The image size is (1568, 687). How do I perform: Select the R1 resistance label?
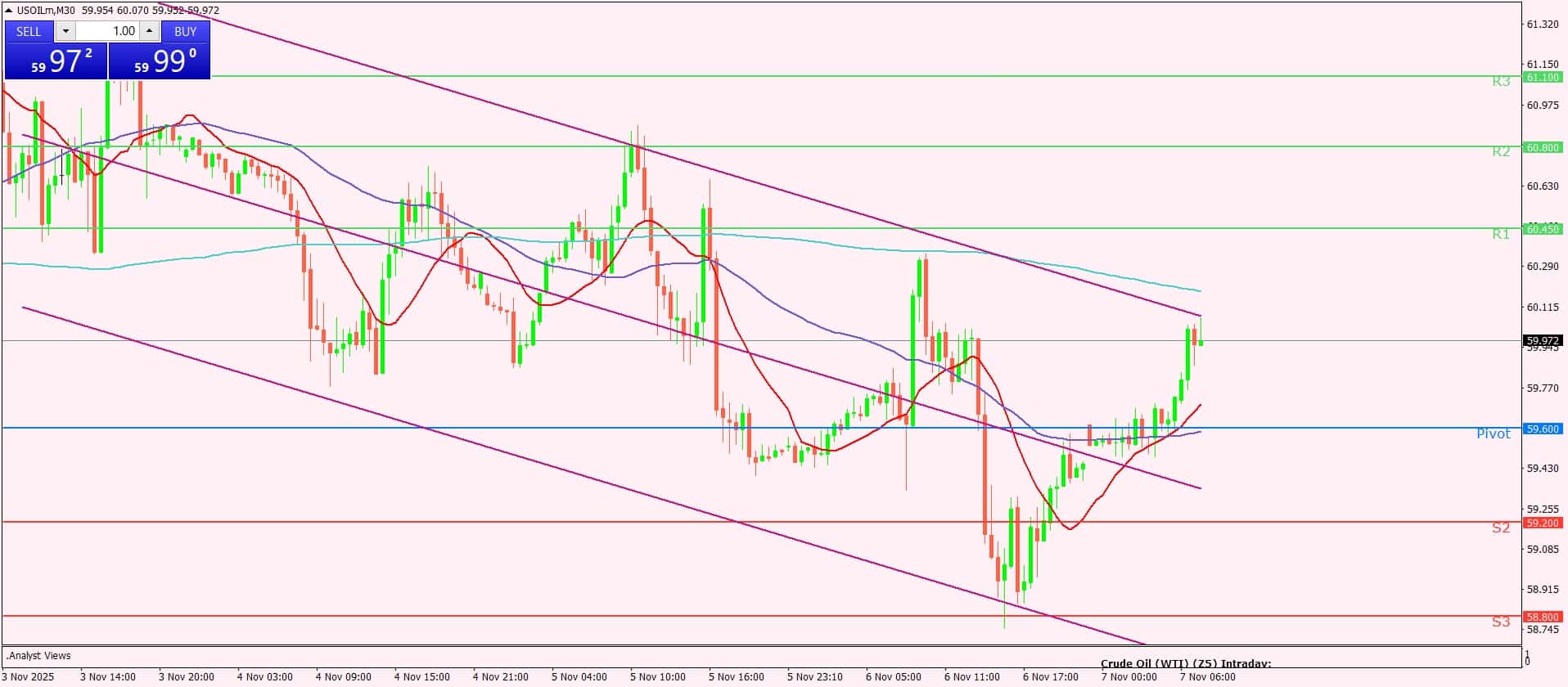(1500, 234)
